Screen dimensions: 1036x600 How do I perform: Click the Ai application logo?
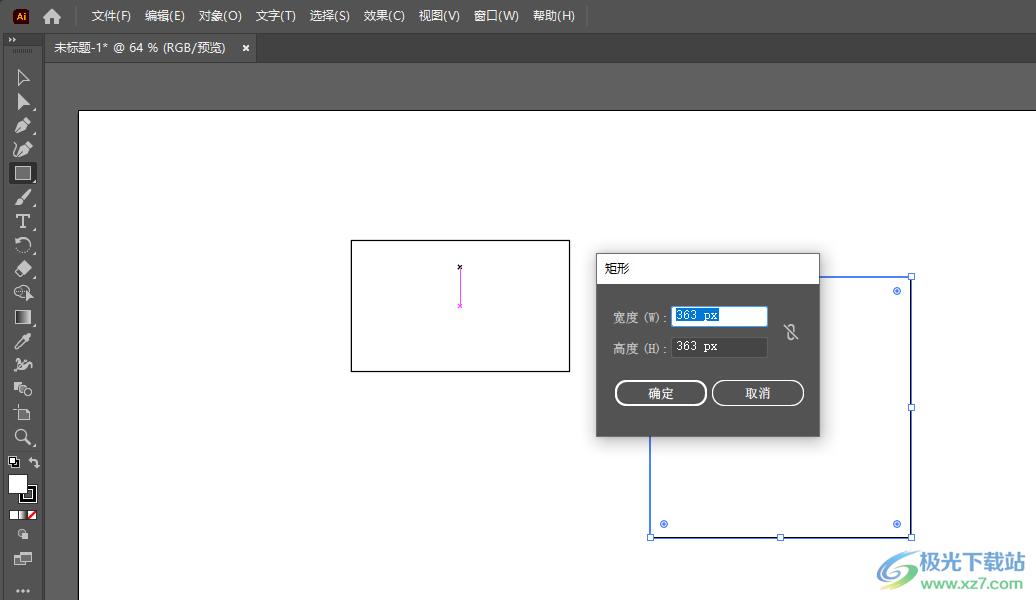[21, 17]
